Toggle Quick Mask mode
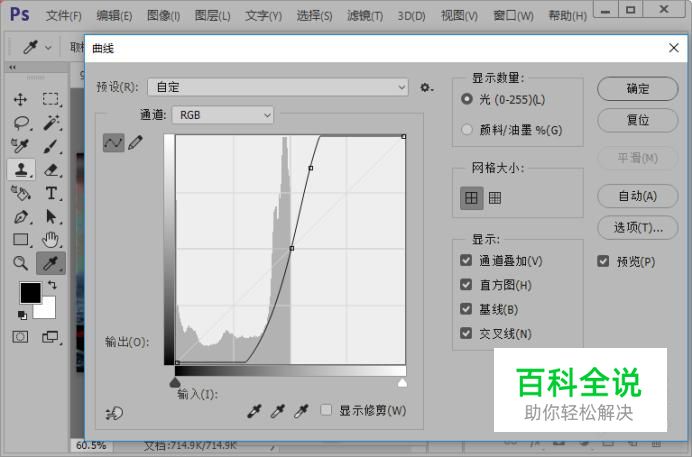The height and width of the screenshot is (457, 692). [x=20, y=337]
